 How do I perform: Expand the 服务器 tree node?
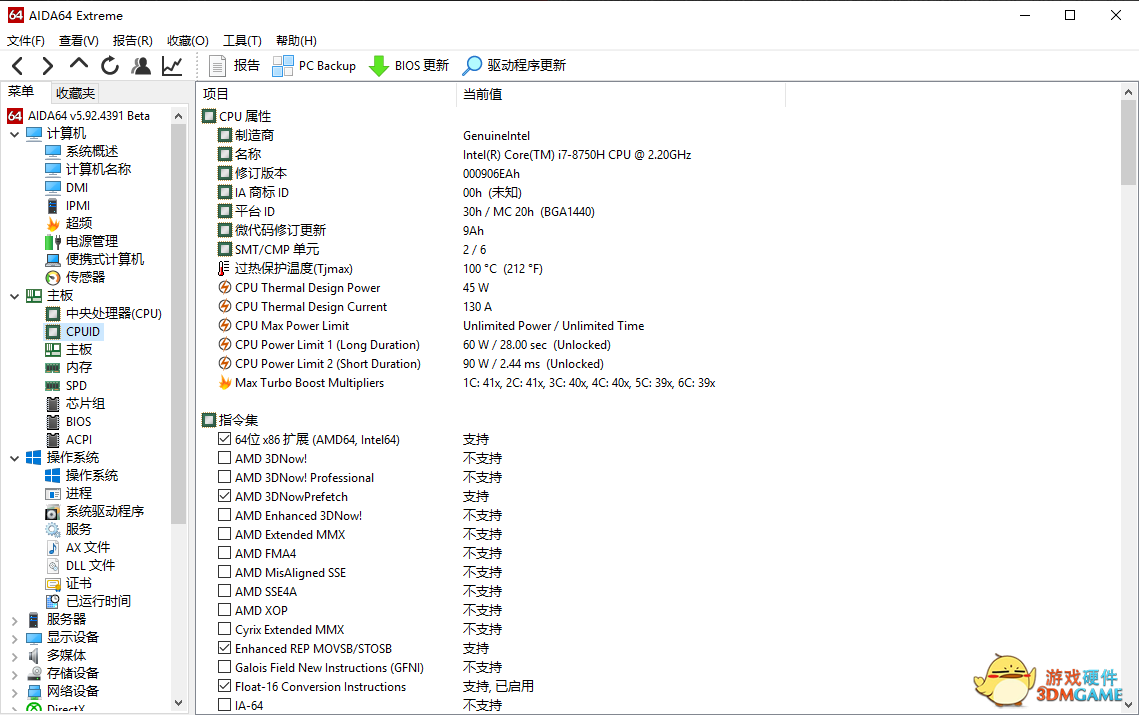point(15,620)
